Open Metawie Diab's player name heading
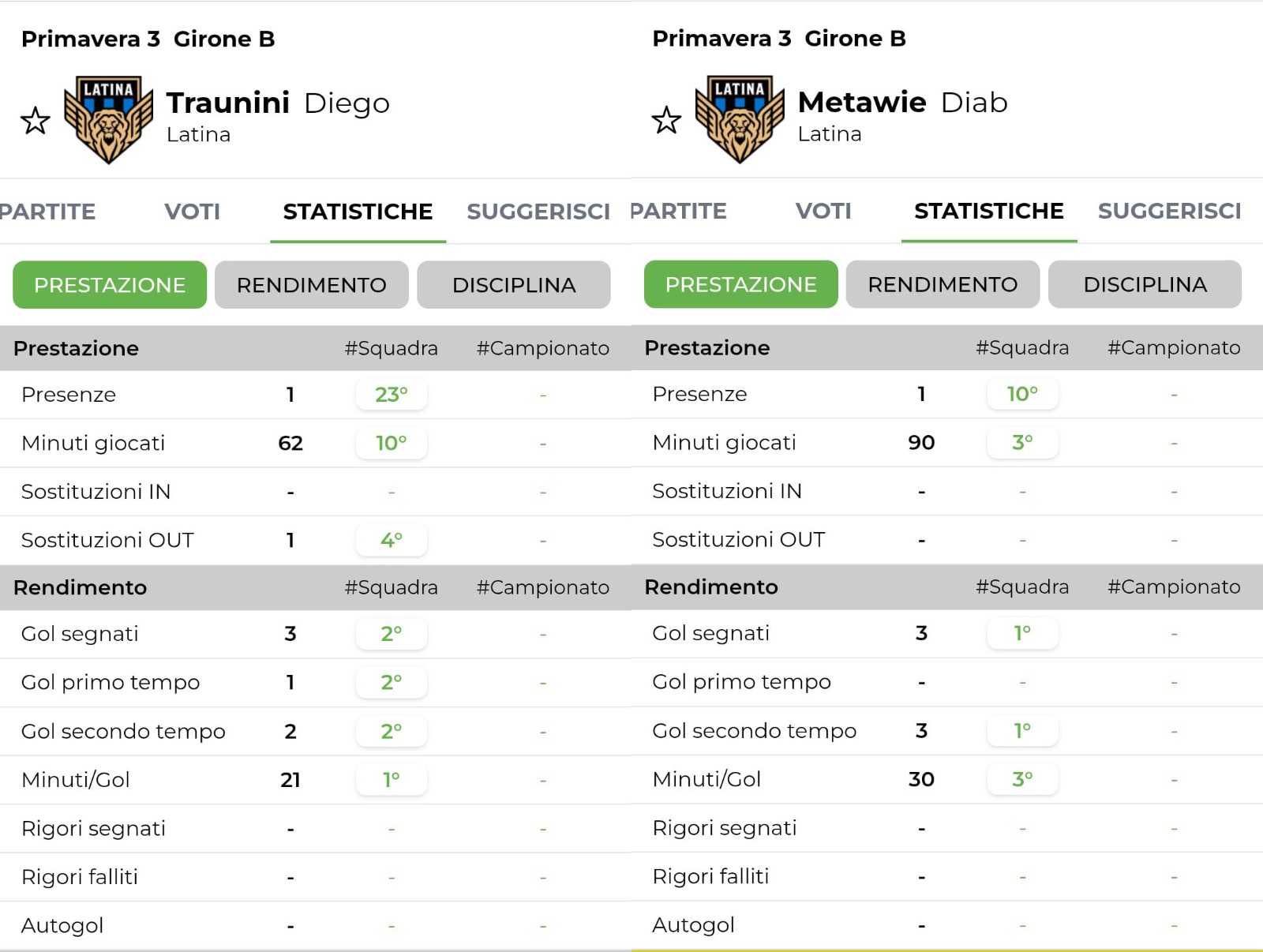Image resolution: width=1263 pixels, height=952 pixels. pos(902,102)
